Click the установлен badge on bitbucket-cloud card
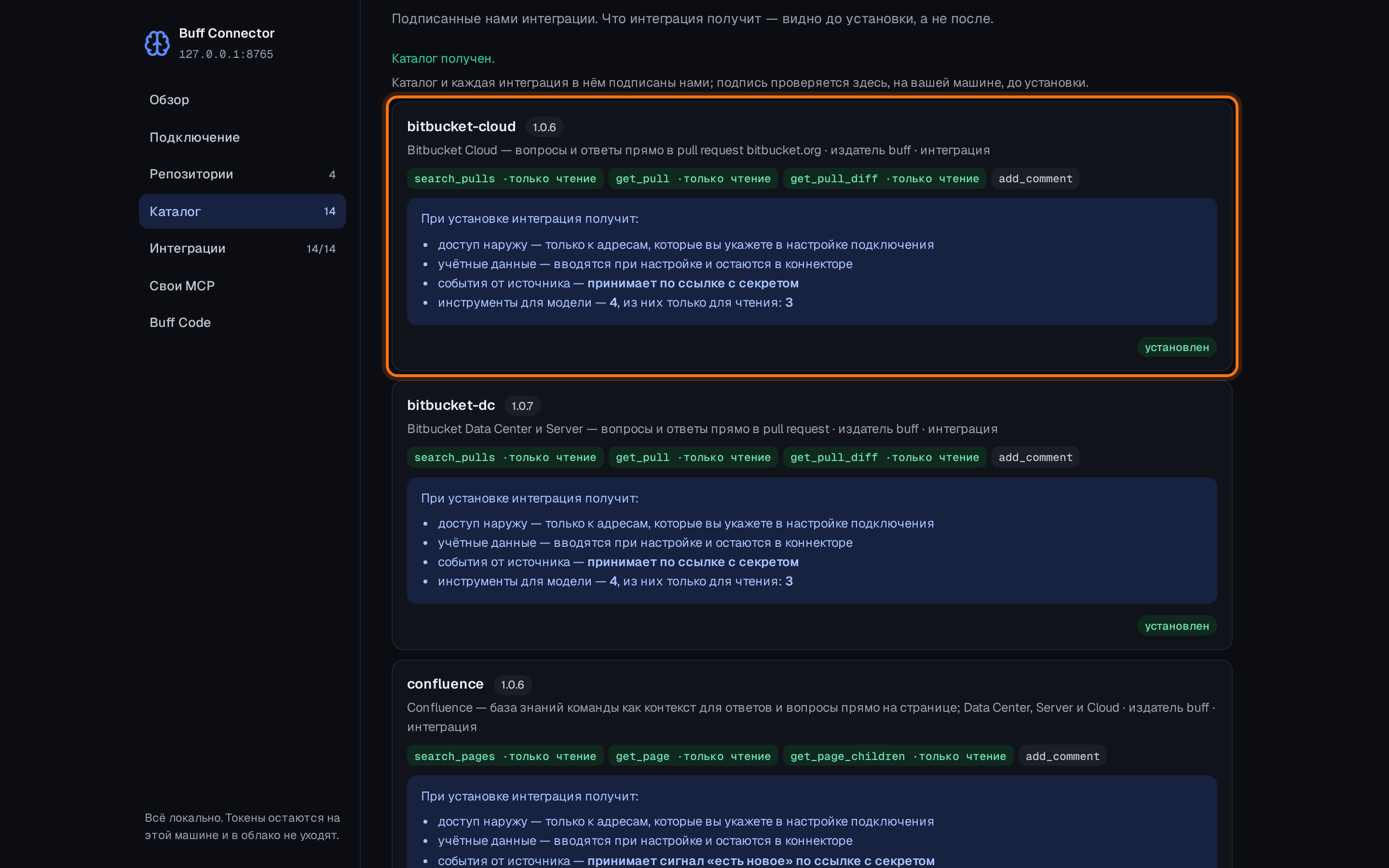Image resolution: width=1389 pixels, height=868 pixels. click(x=1177, y=347)
